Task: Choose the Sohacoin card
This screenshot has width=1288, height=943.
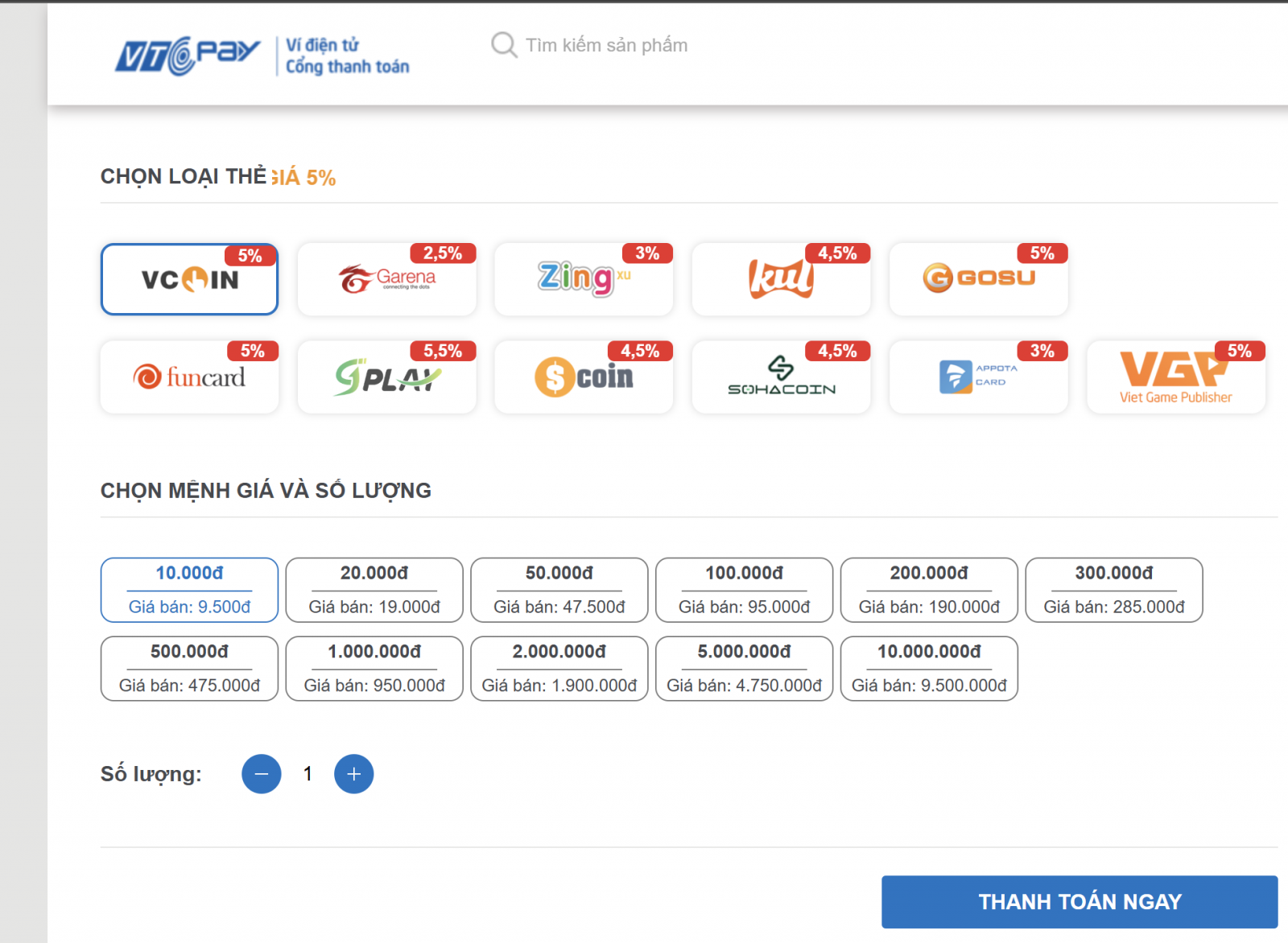Action: point(781,377)
